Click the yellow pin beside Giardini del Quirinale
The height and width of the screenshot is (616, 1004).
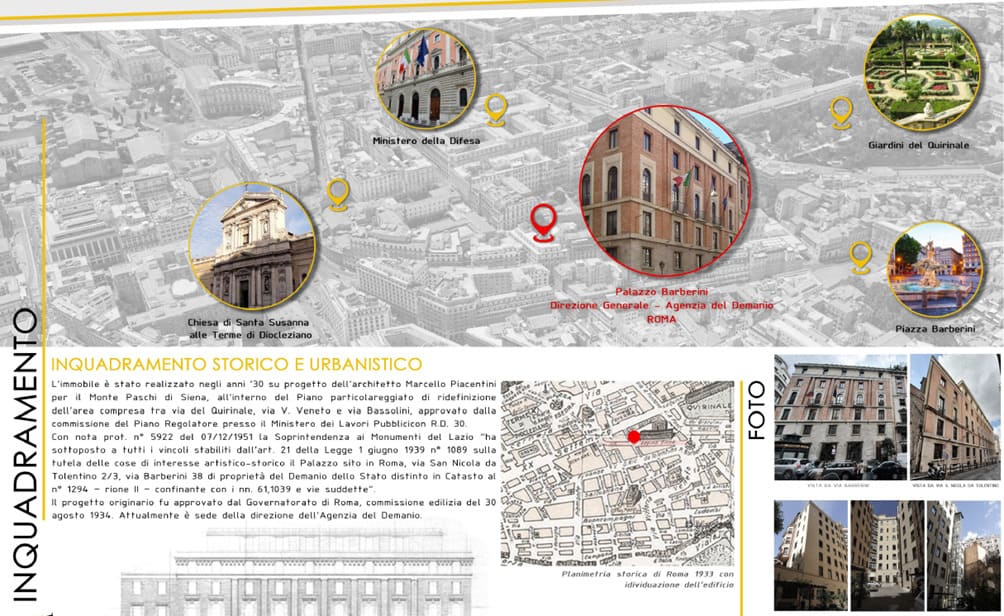click(x=841, y=113)
